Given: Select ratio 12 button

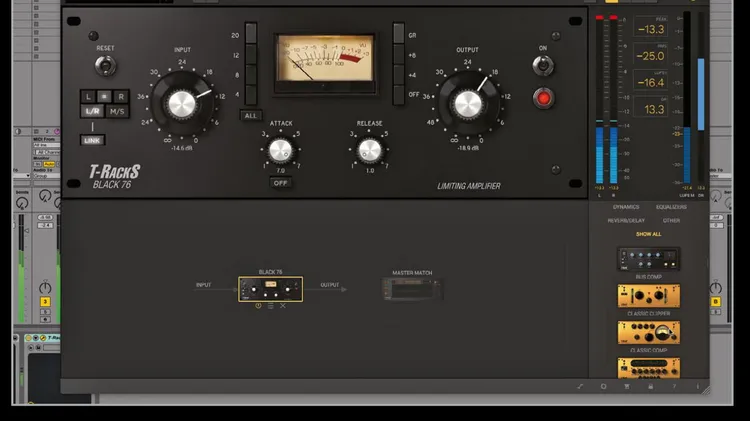Looking at the screenshot, I should [x=251, y=55].
